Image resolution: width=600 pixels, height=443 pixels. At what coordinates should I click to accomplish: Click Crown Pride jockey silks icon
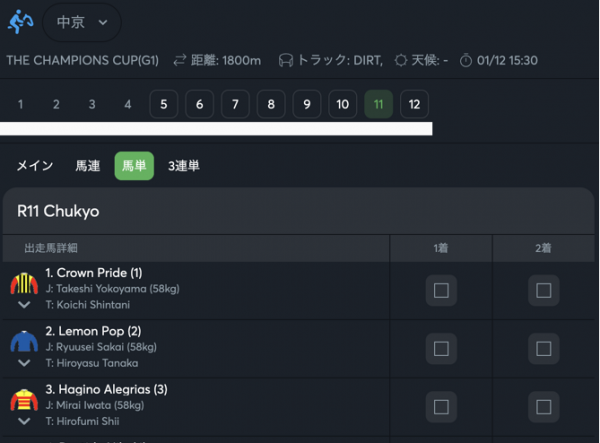(24, 283)
